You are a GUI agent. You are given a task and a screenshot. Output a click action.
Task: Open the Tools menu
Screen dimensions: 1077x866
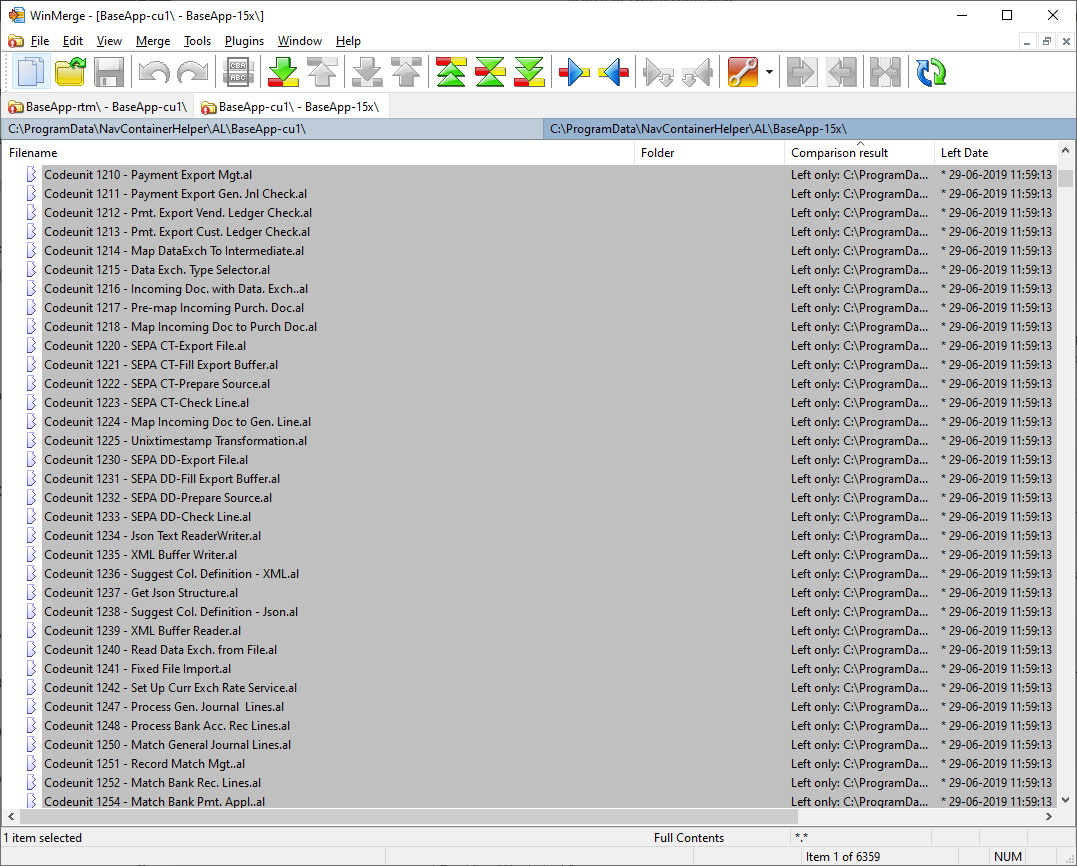pyautogui.click(x=197, y=41)
